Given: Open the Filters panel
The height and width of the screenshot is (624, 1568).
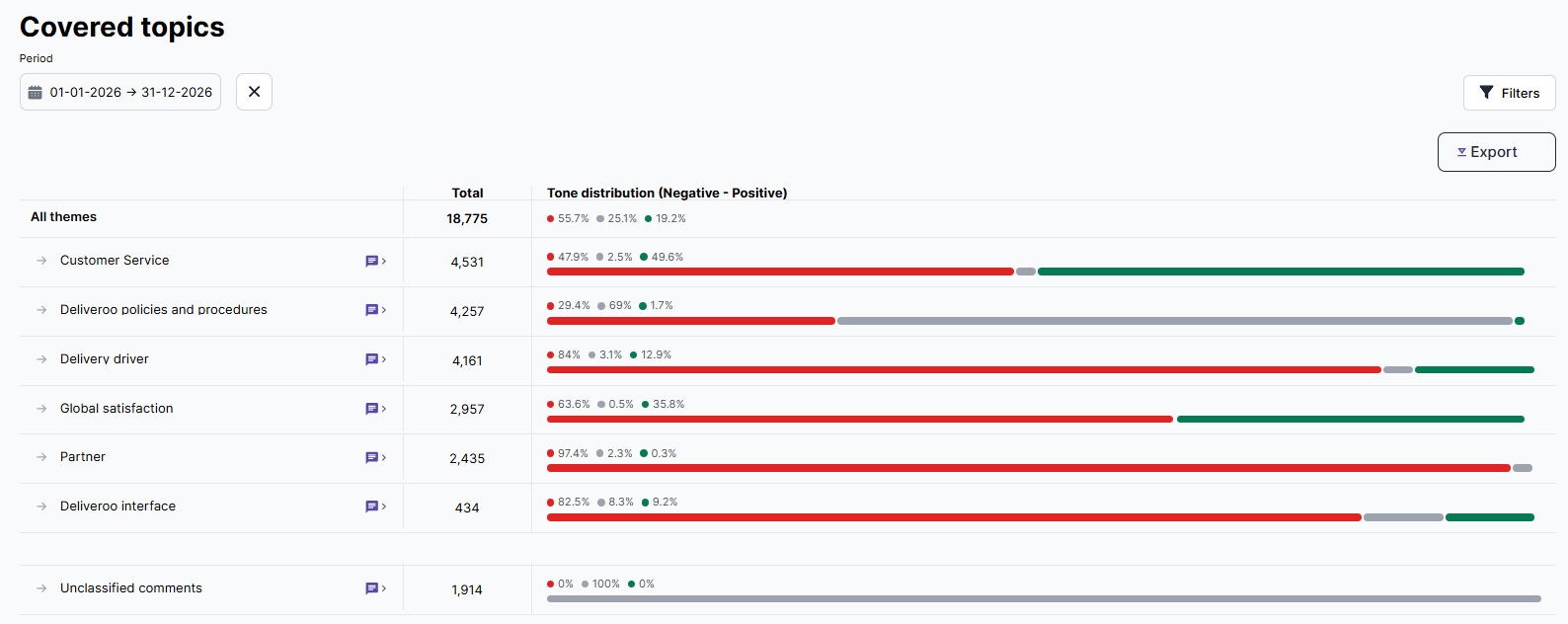Looking at the screenshot, I should 1509,93.
